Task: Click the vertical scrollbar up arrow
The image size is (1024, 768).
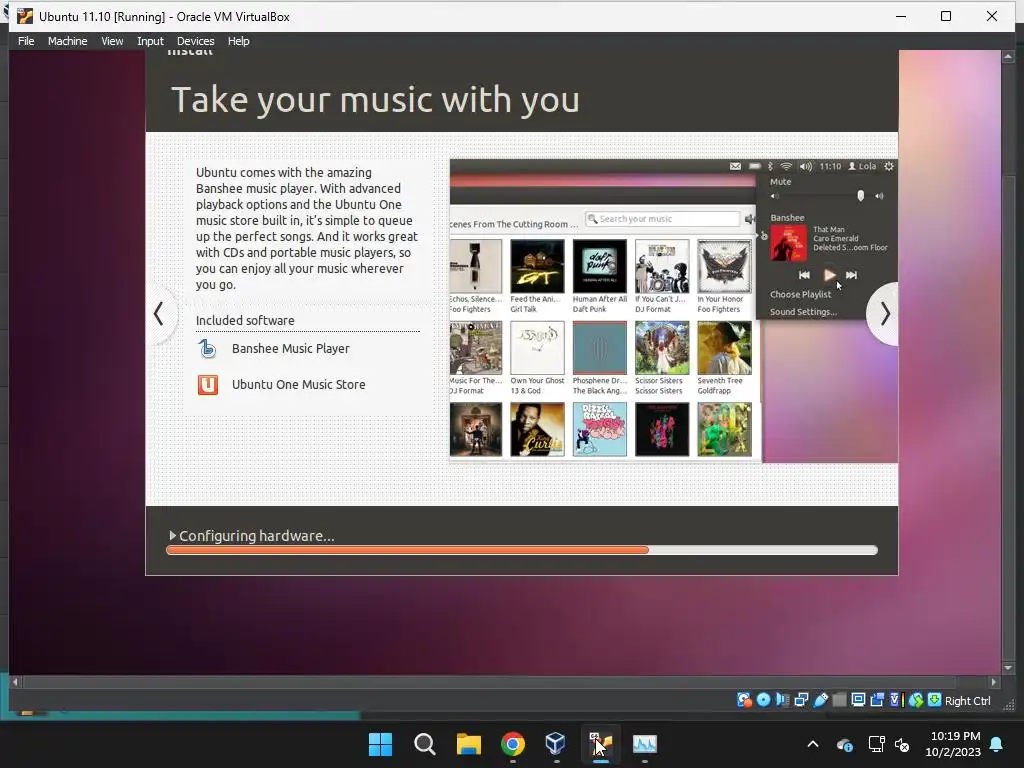Action: click(x=1007, y=57)
